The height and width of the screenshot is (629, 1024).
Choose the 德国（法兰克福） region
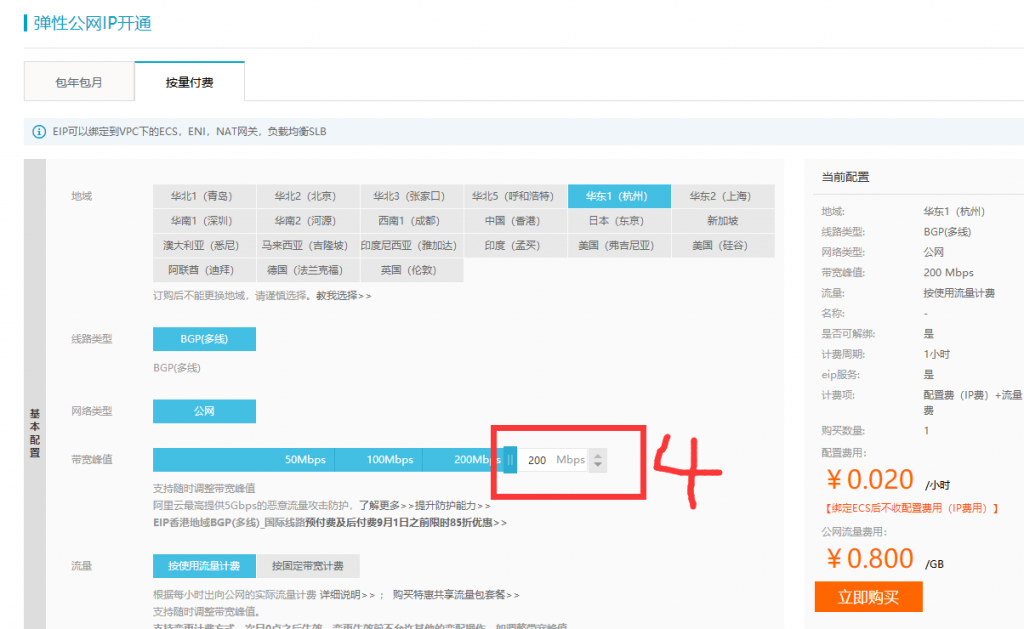[308, 270]
